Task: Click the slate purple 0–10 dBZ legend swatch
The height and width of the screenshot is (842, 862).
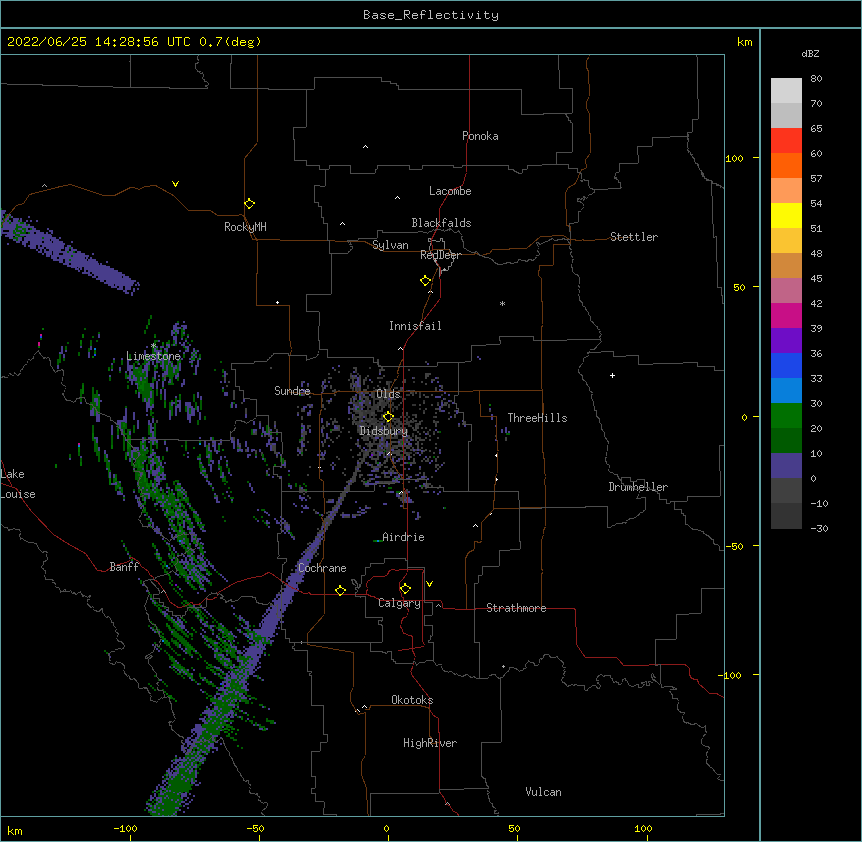Action: click(786, 466)
